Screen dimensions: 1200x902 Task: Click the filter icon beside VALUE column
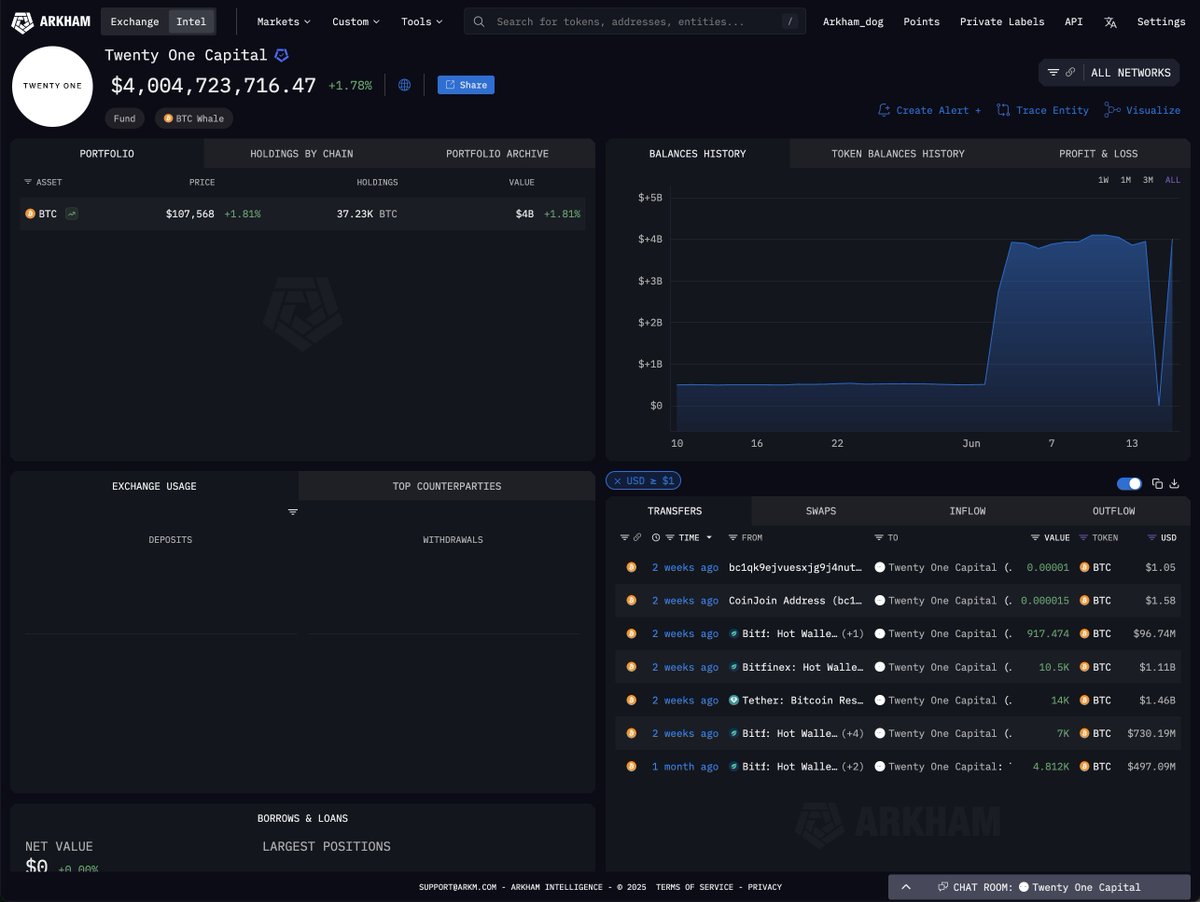(1036, 538)
